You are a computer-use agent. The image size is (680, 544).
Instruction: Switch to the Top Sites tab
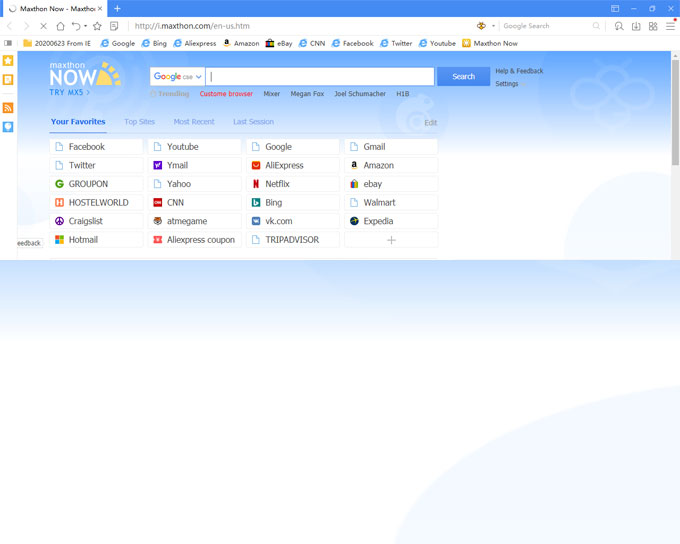click(139, 121)
